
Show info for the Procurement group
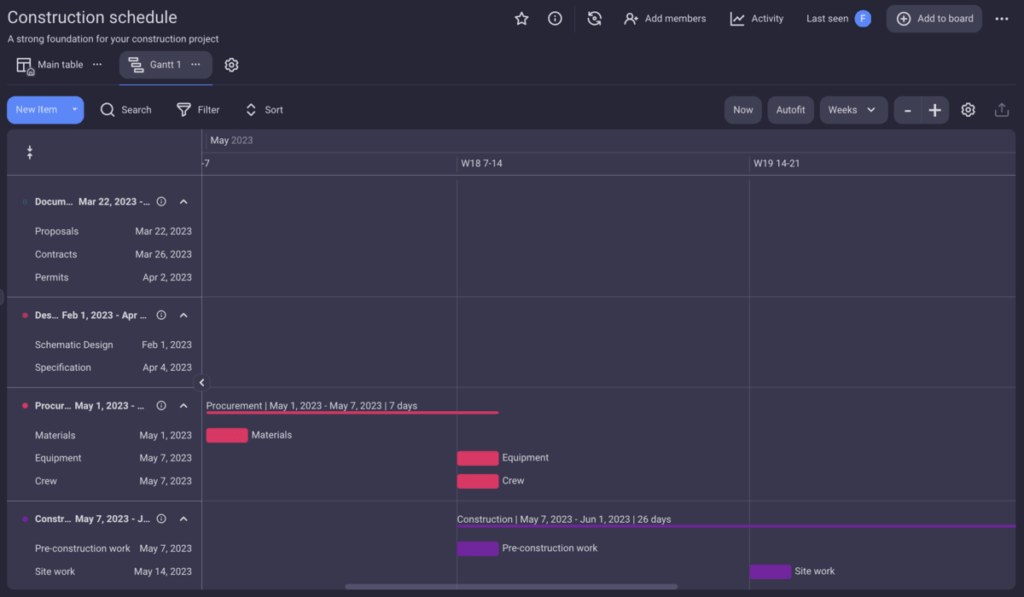click(161, 406)
